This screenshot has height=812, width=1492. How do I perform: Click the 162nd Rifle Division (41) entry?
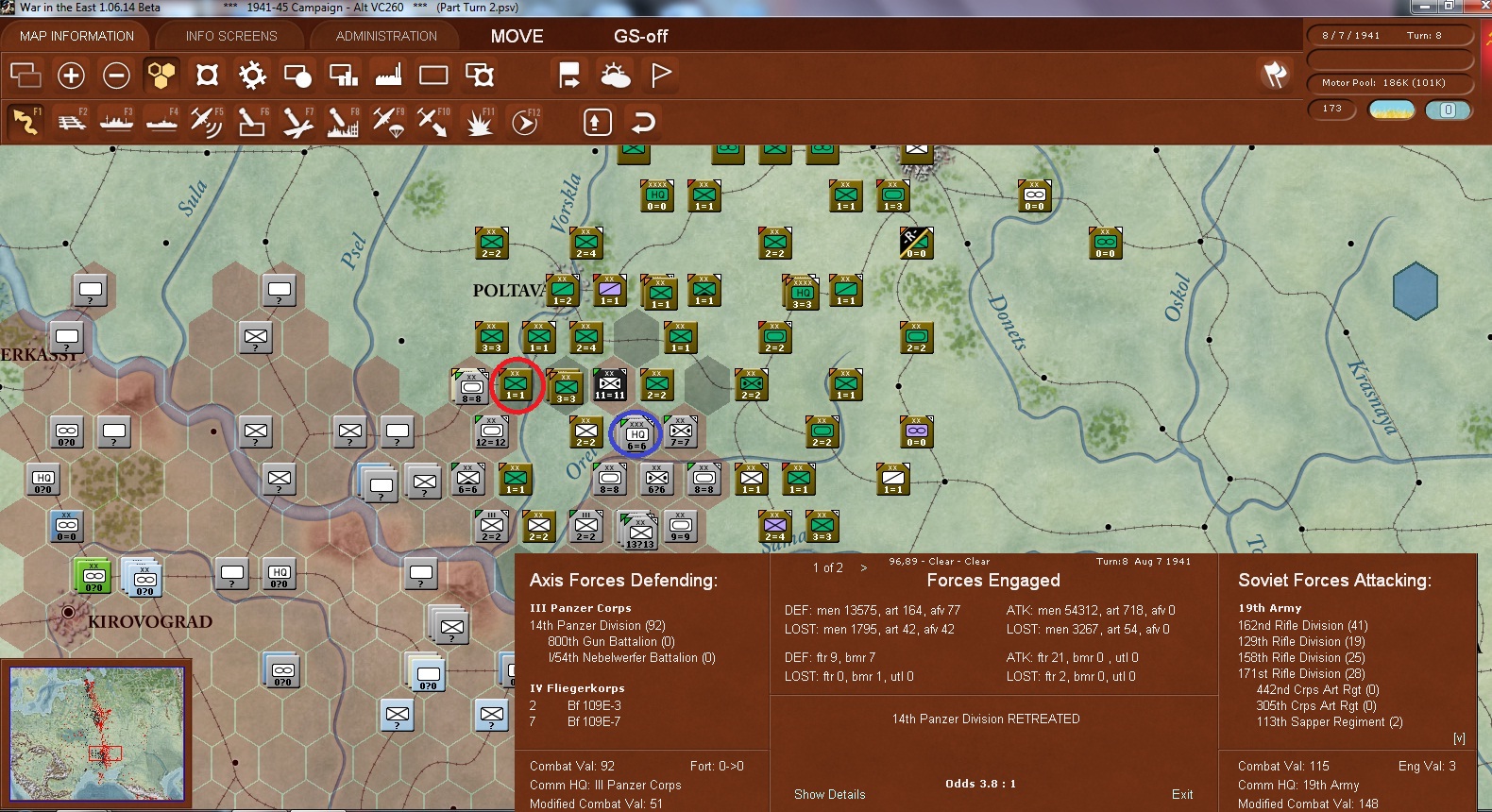1302,625
